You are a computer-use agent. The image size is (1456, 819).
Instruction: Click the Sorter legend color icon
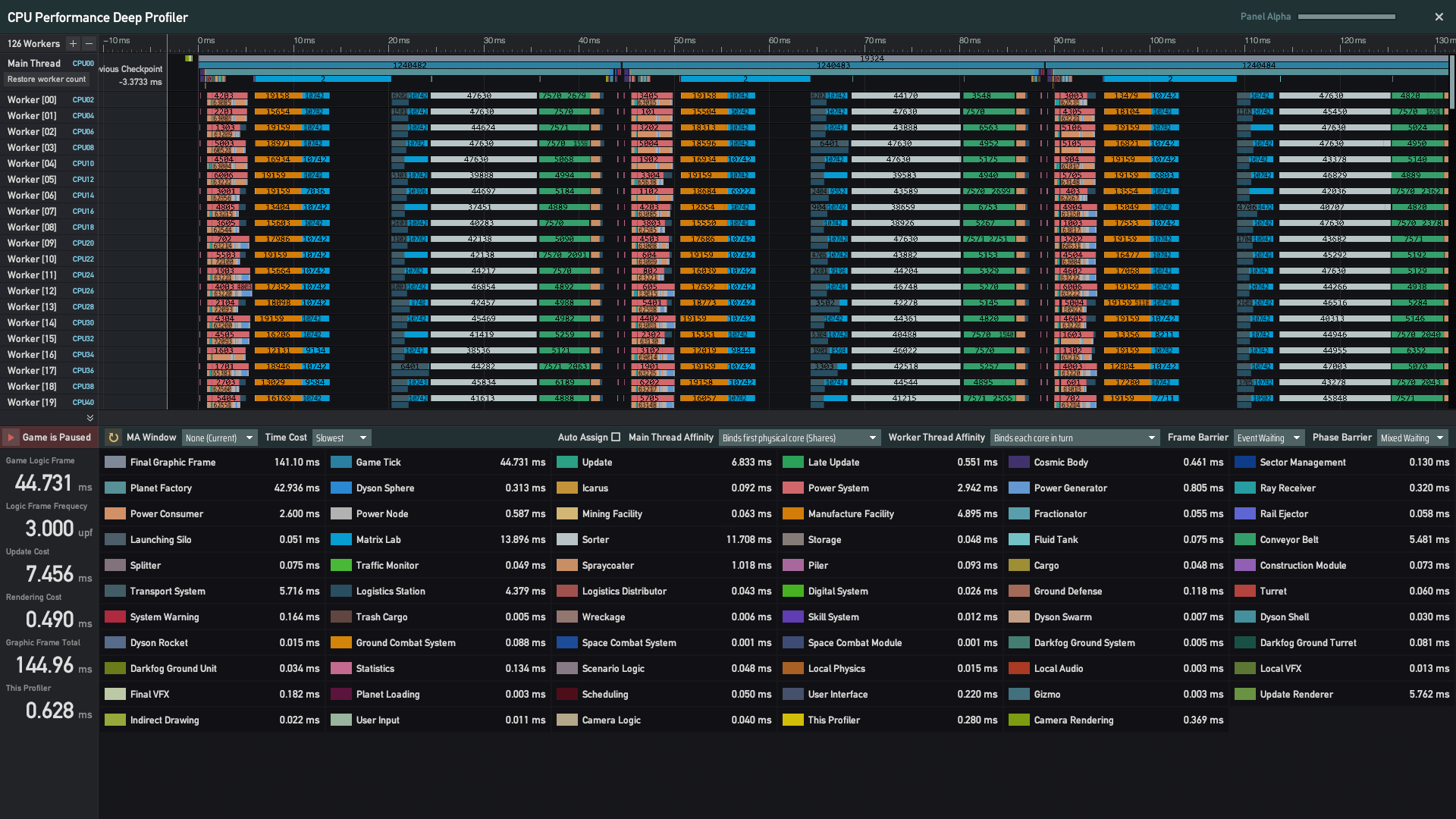(566, 540)
